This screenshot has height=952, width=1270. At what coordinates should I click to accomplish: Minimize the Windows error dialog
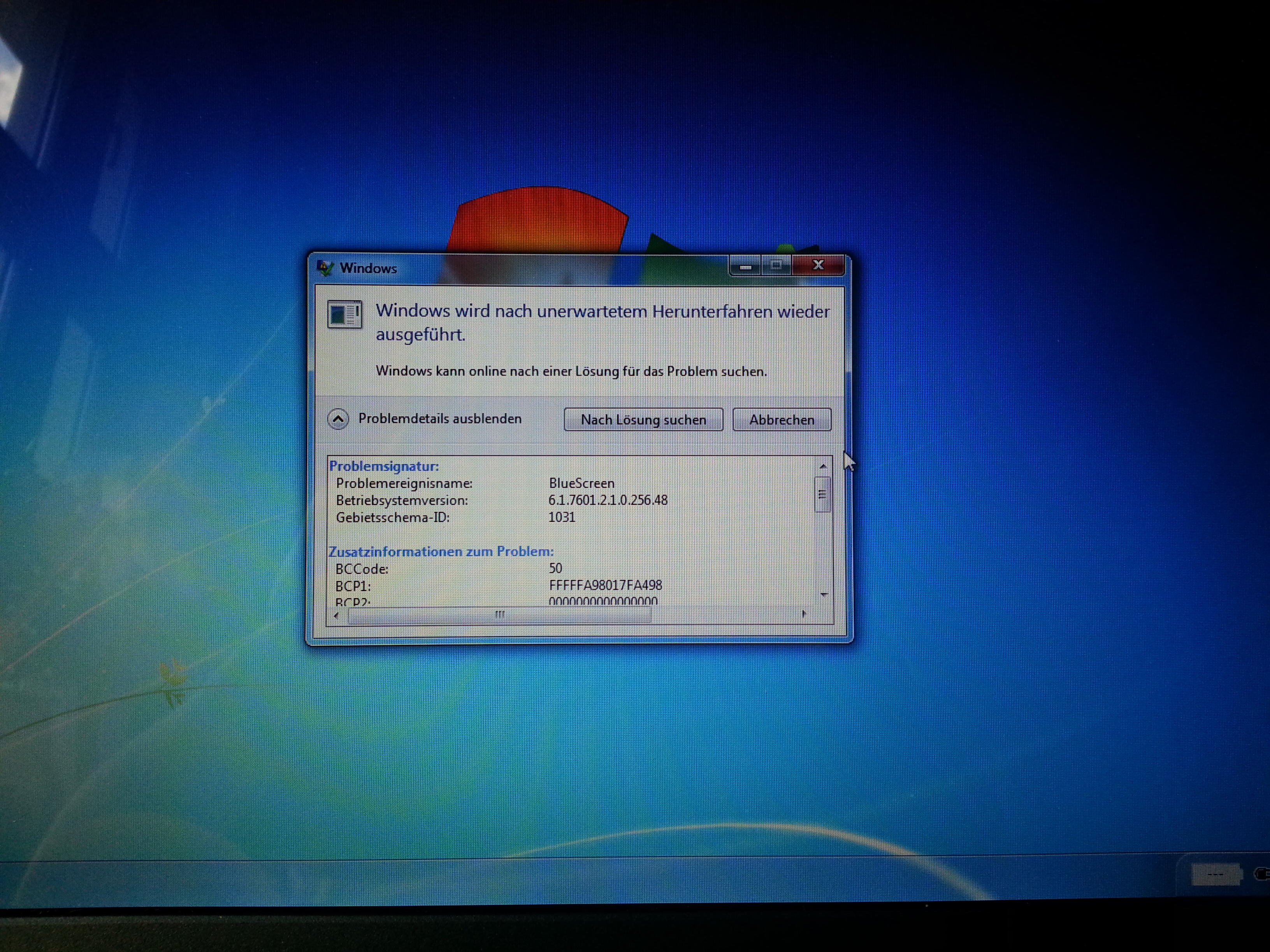(x=745, y=266)
